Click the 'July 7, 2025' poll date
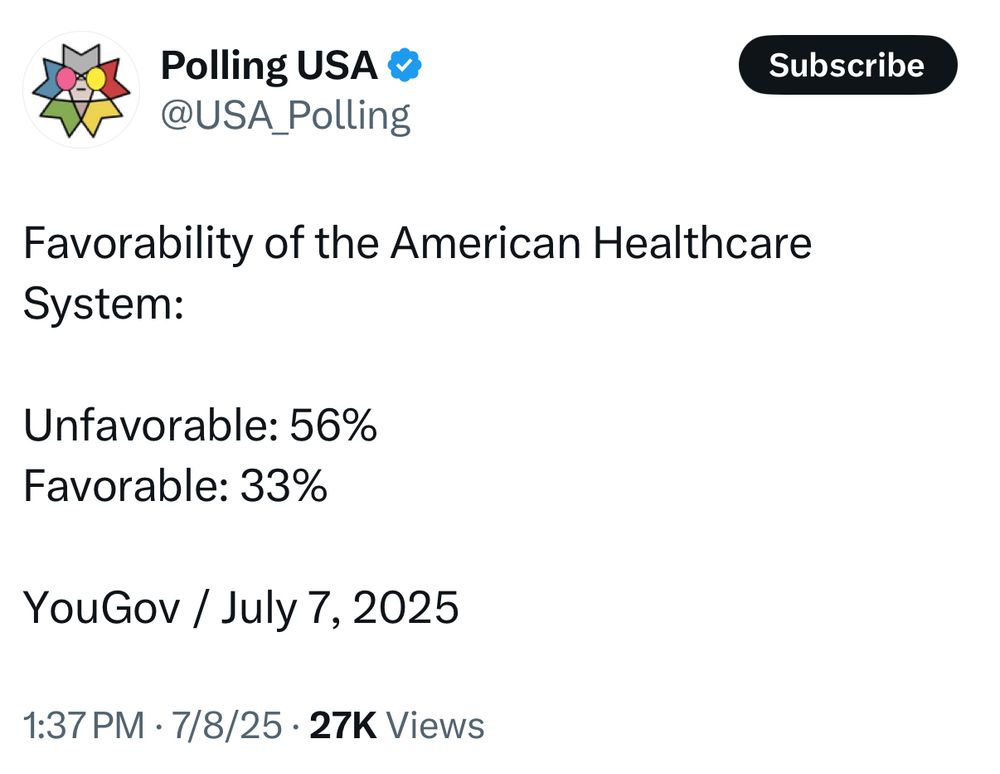The image size is (1000, 774). click(x=340, y=609)
